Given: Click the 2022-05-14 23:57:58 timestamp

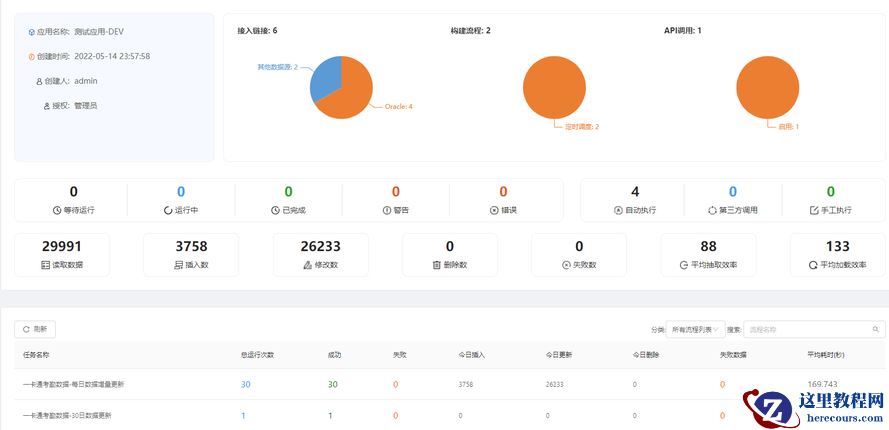Looking at the screenshot, I should (x=112, y=57).
